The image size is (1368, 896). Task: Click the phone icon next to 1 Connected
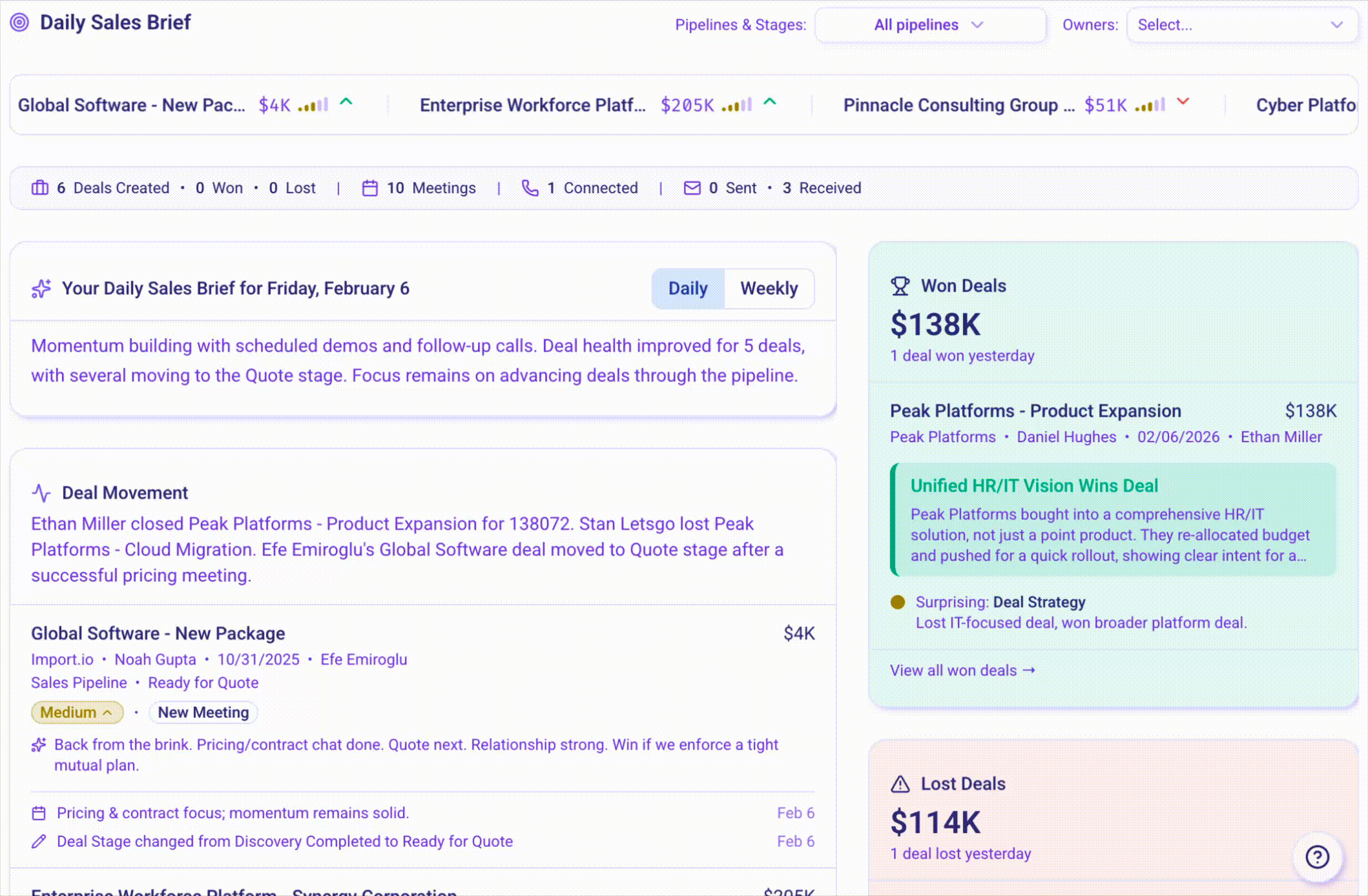530,188
